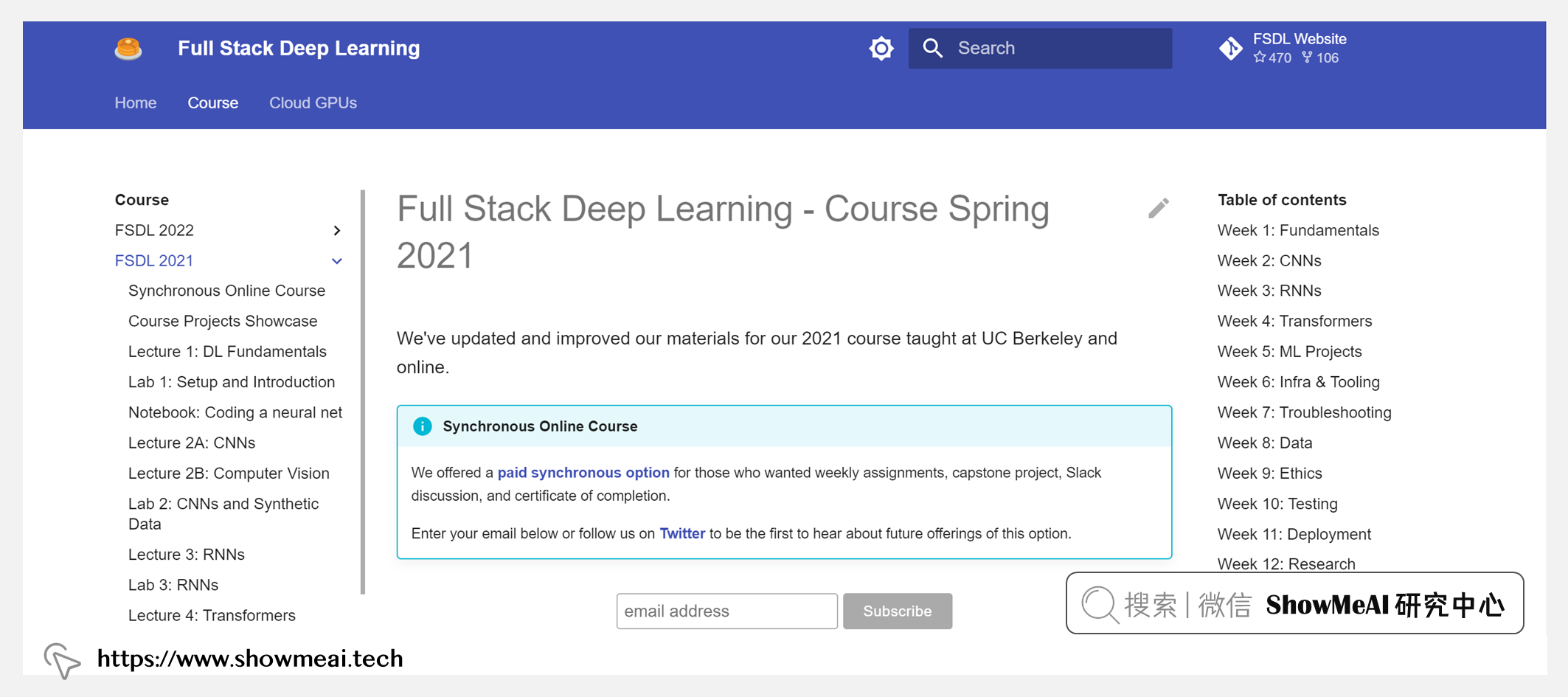Select FSDL 2021 in sidebar
1568x697 pixels.
pos(154,260)
